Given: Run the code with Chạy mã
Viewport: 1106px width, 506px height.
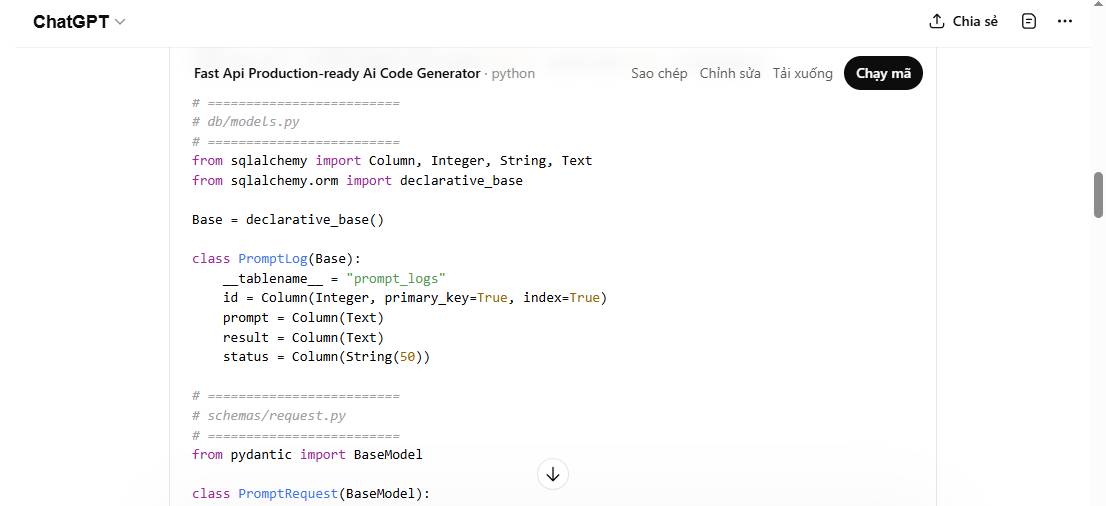Looking at the screenshot, I should click(x=883, y=73).
